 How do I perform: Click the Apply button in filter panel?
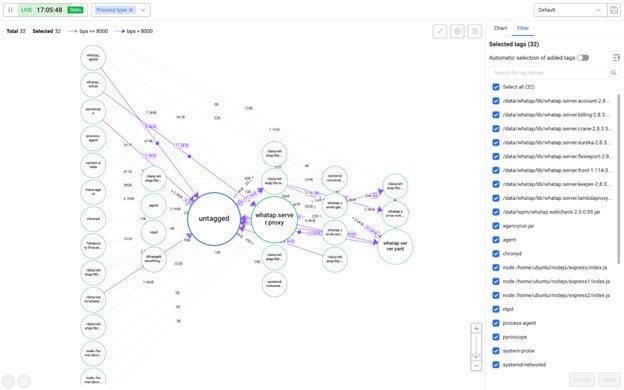point(609,380)
